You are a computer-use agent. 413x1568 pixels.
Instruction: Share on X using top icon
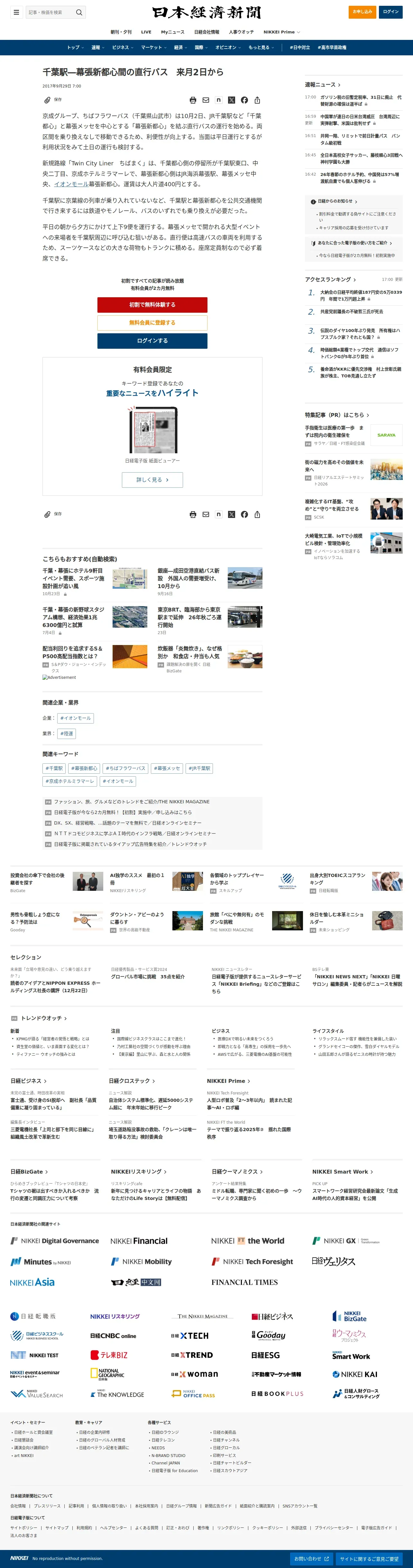coord(231,100)
